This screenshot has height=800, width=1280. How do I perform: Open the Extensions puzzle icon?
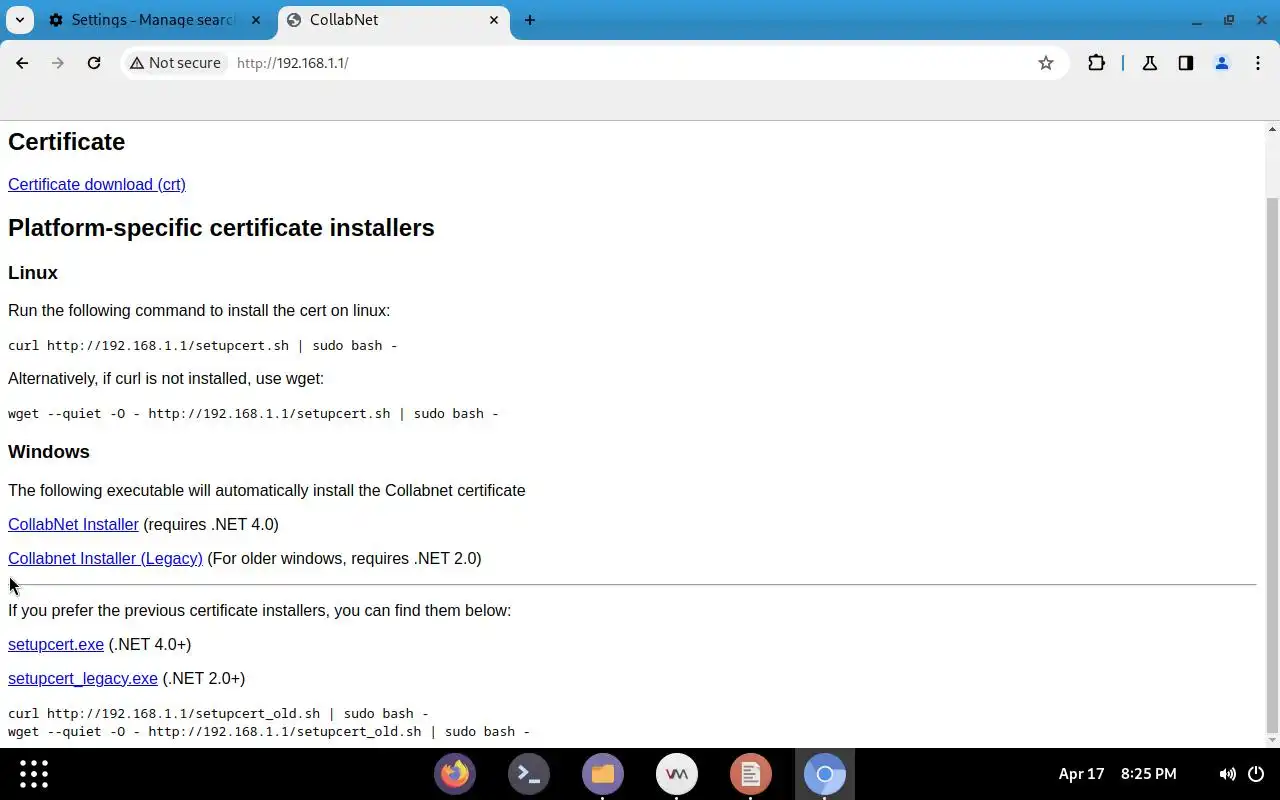[1097, 63]
